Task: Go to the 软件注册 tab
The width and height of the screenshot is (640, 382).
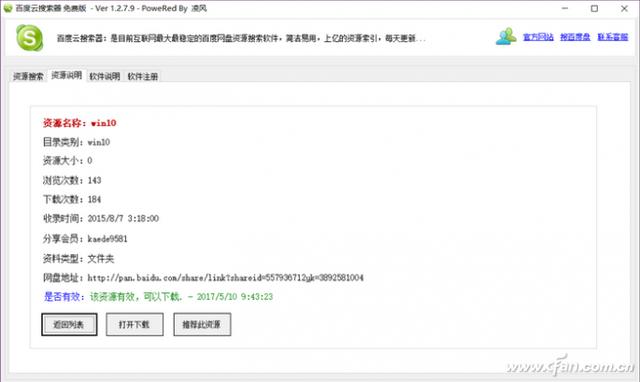Action: click(143, 76)
